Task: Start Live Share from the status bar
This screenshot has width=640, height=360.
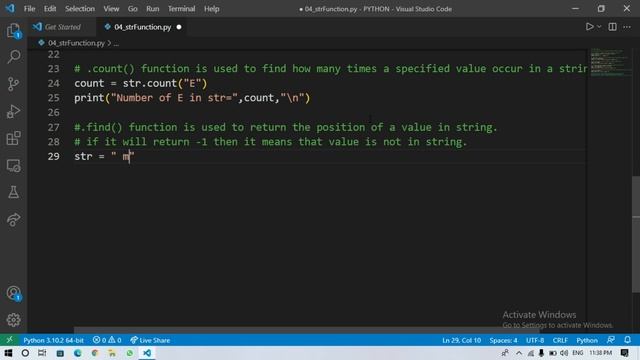Action: [x=150, y=340]
